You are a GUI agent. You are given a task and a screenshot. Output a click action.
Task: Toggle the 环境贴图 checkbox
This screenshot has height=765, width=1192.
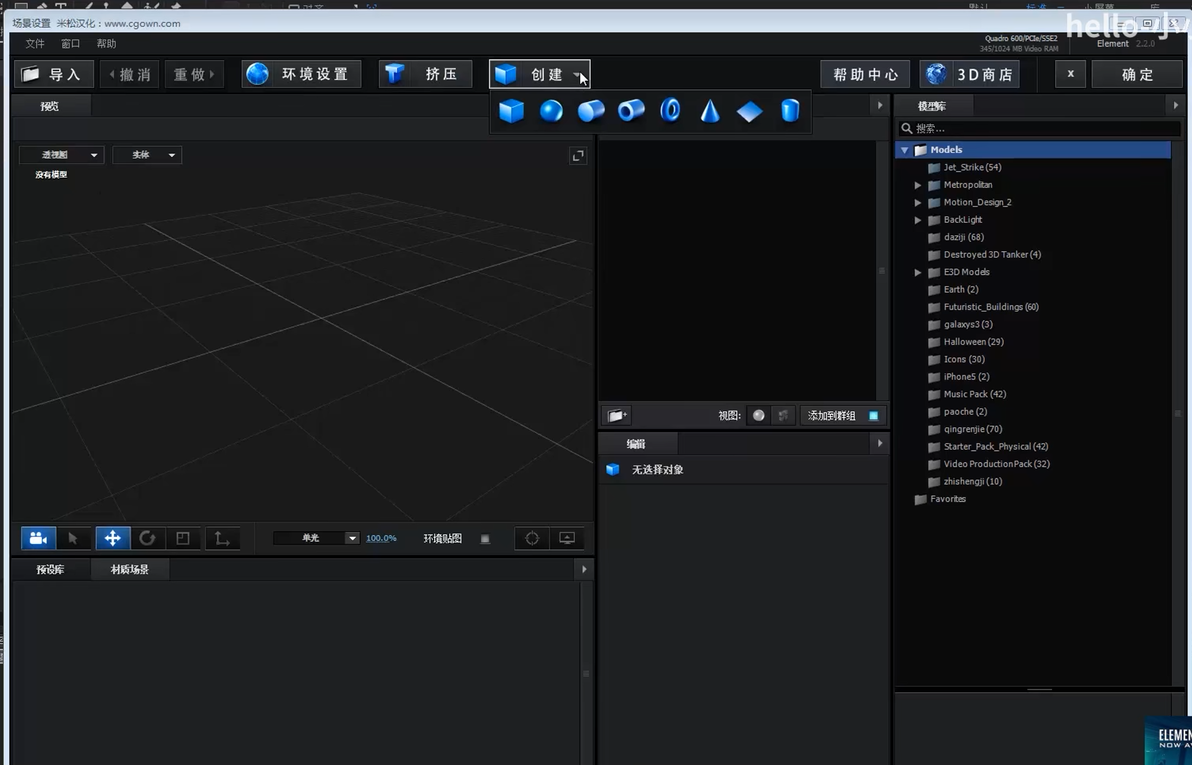[x=485, y=539]
